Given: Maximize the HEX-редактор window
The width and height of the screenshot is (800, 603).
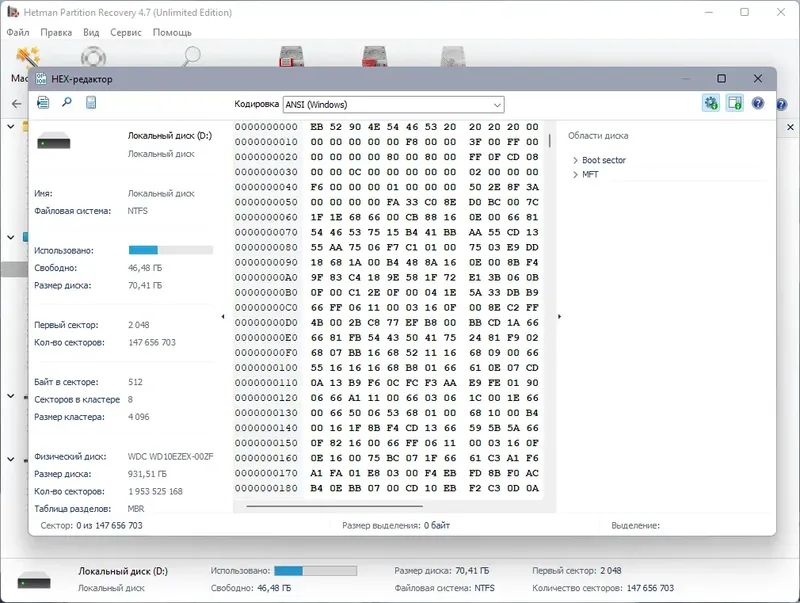Looking at the screenshot, I should [721, 79].
